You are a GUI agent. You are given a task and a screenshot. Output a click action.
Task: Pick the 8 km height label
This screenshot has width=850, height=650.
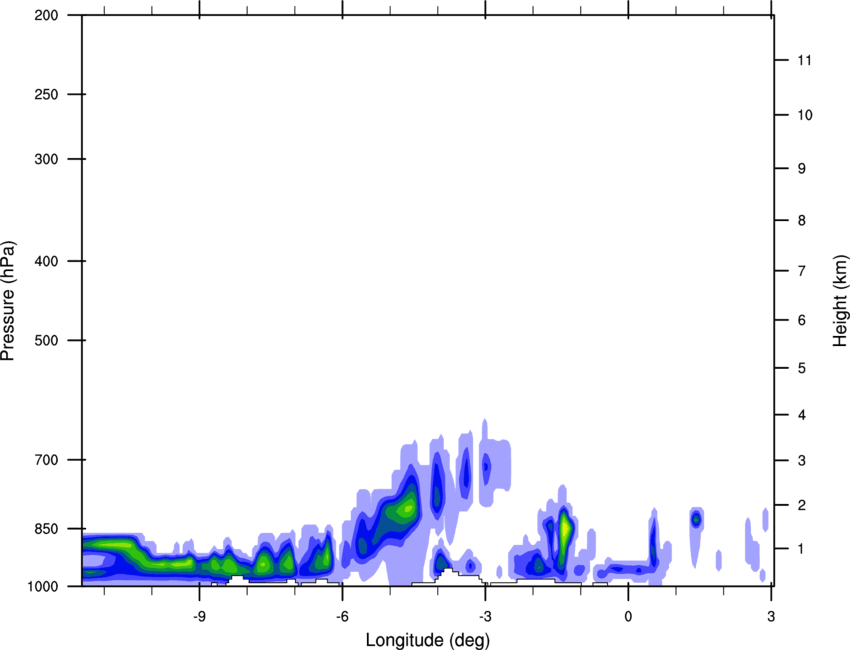(x=802, y=220)
